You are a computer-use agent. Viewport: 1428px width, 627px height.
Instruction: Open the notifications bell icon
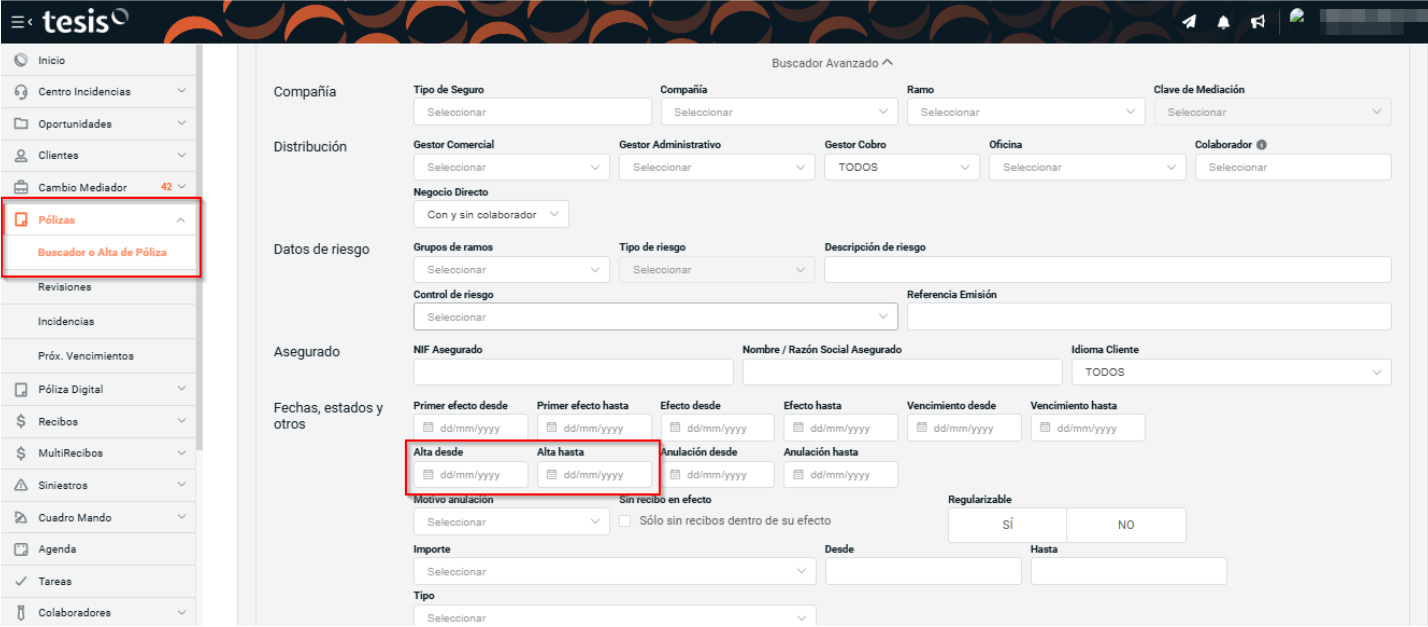point(1223,22)
